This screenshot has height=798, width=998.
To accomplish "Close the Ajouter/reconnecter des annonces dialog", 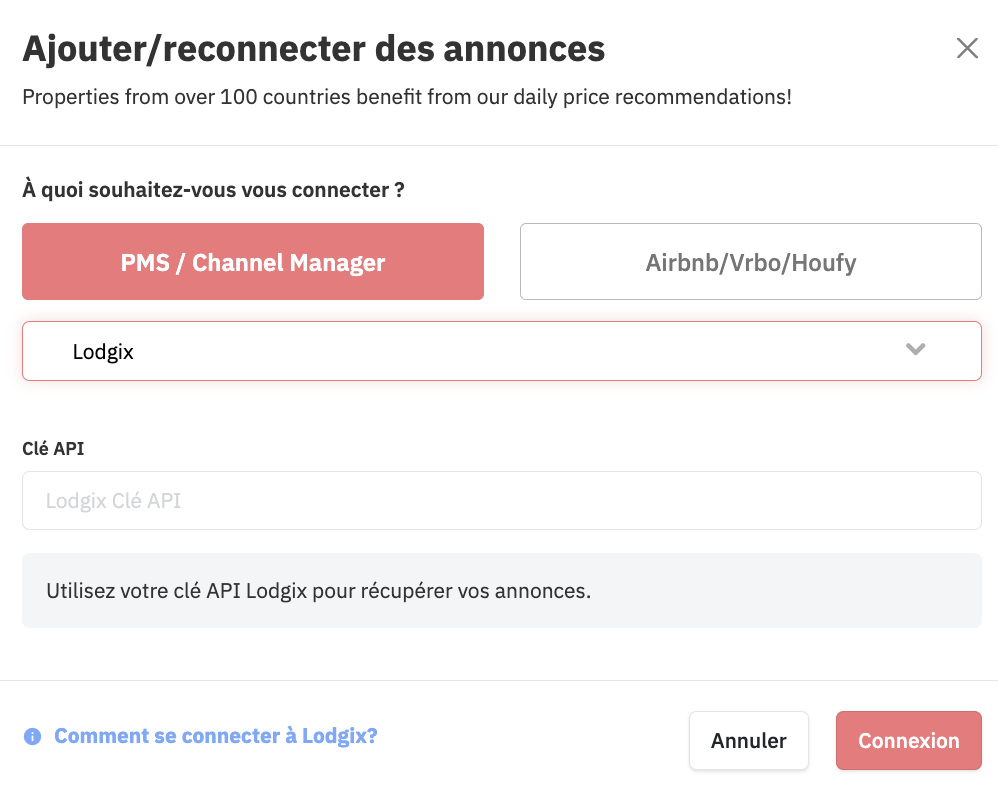I will click(967, 48).
